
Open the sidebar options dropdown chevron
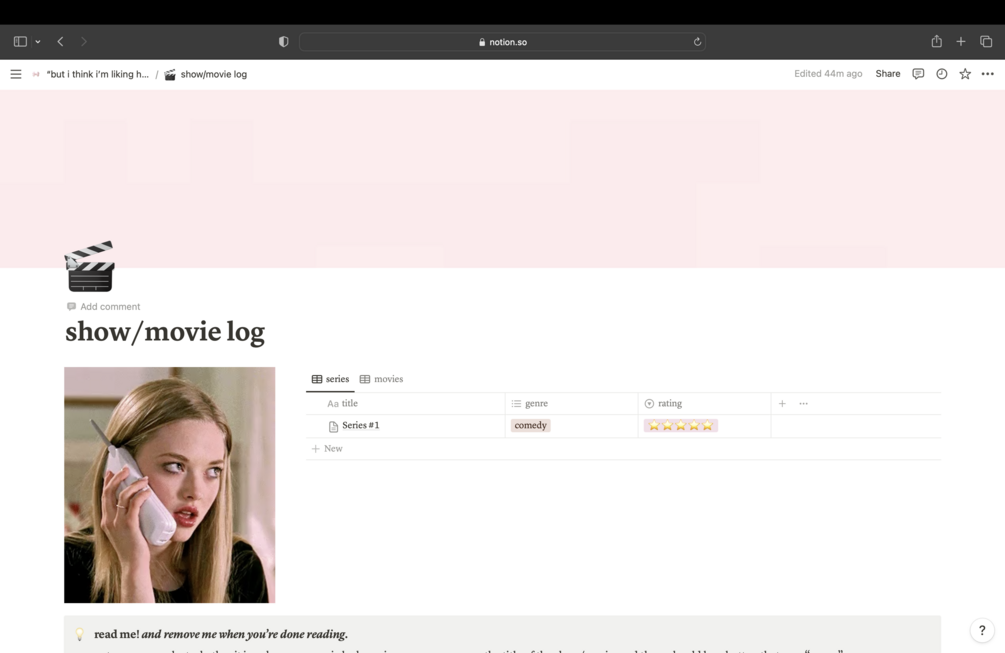pos(38,42)
